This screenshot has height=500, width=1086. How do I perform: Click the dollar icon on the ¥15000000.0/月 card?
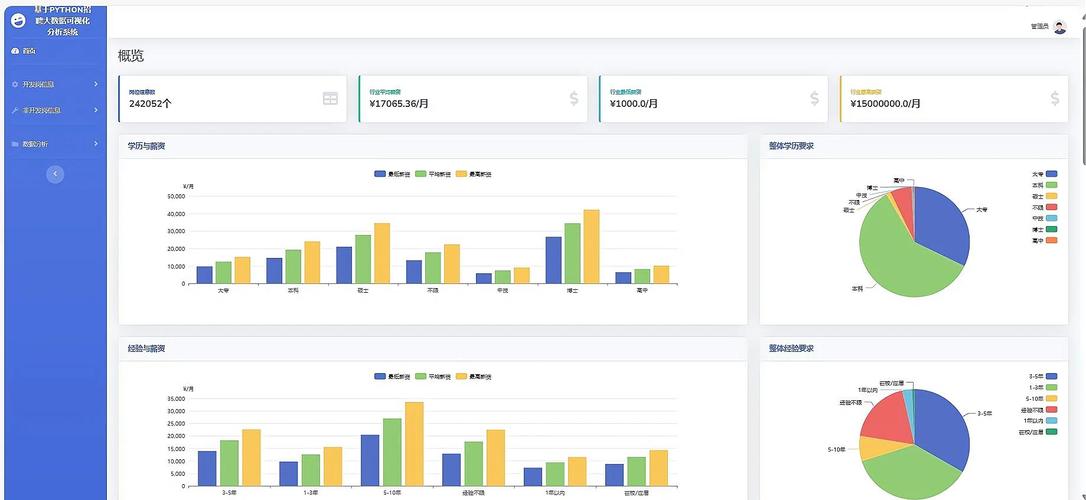(1055, 98)
